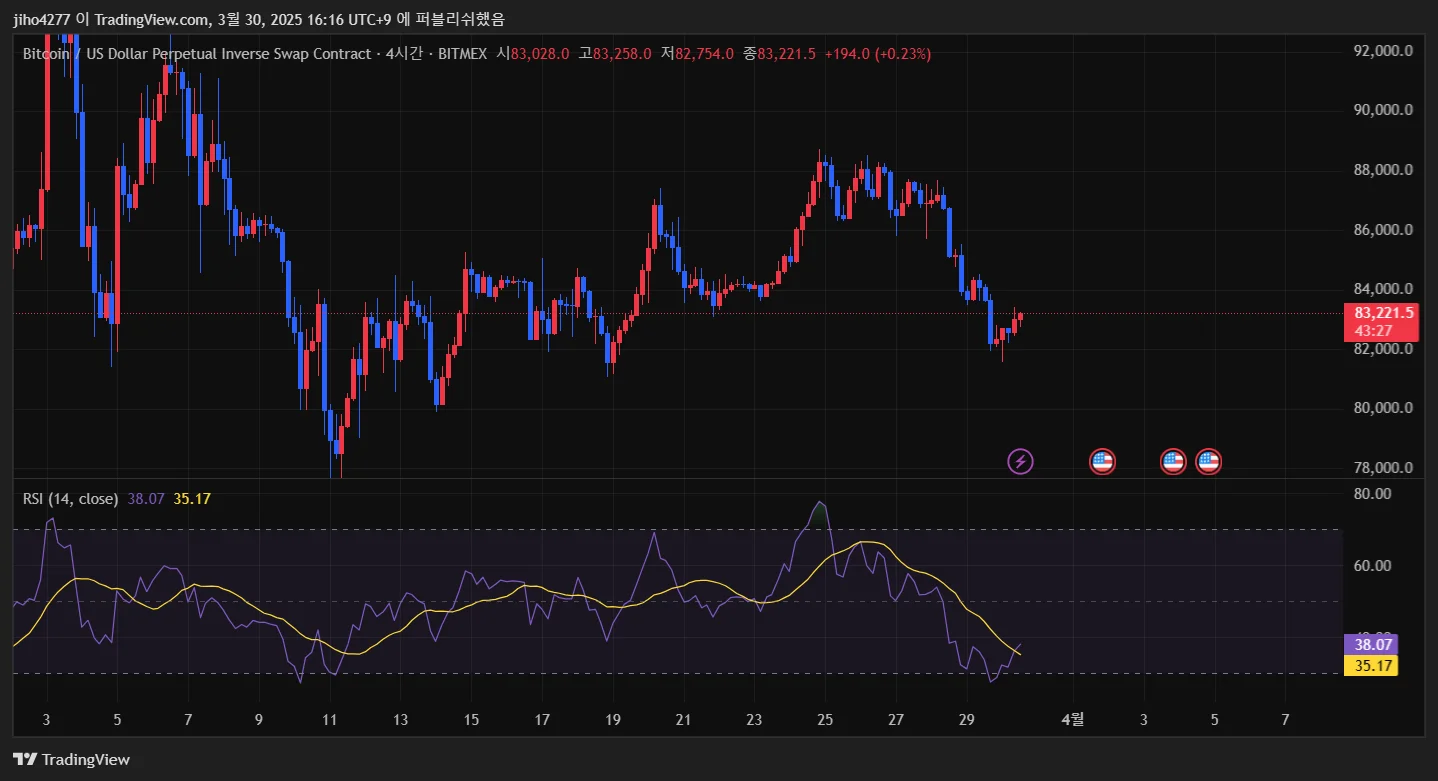Click the 25 date label on time axis
Image resolution: width=1438 pixels, height=781 pixels.
(825, 719)
